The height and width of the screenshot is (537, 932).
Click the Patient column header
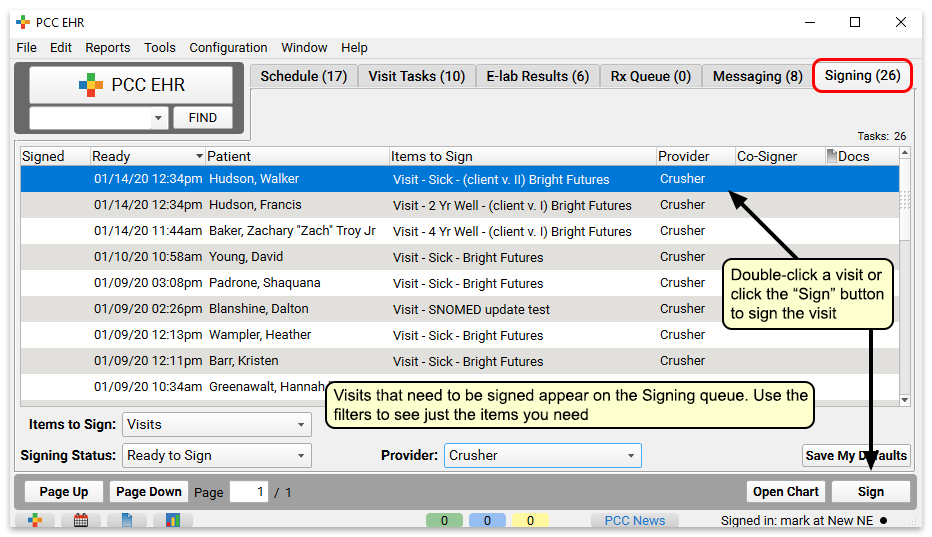(x=297, y=156)
